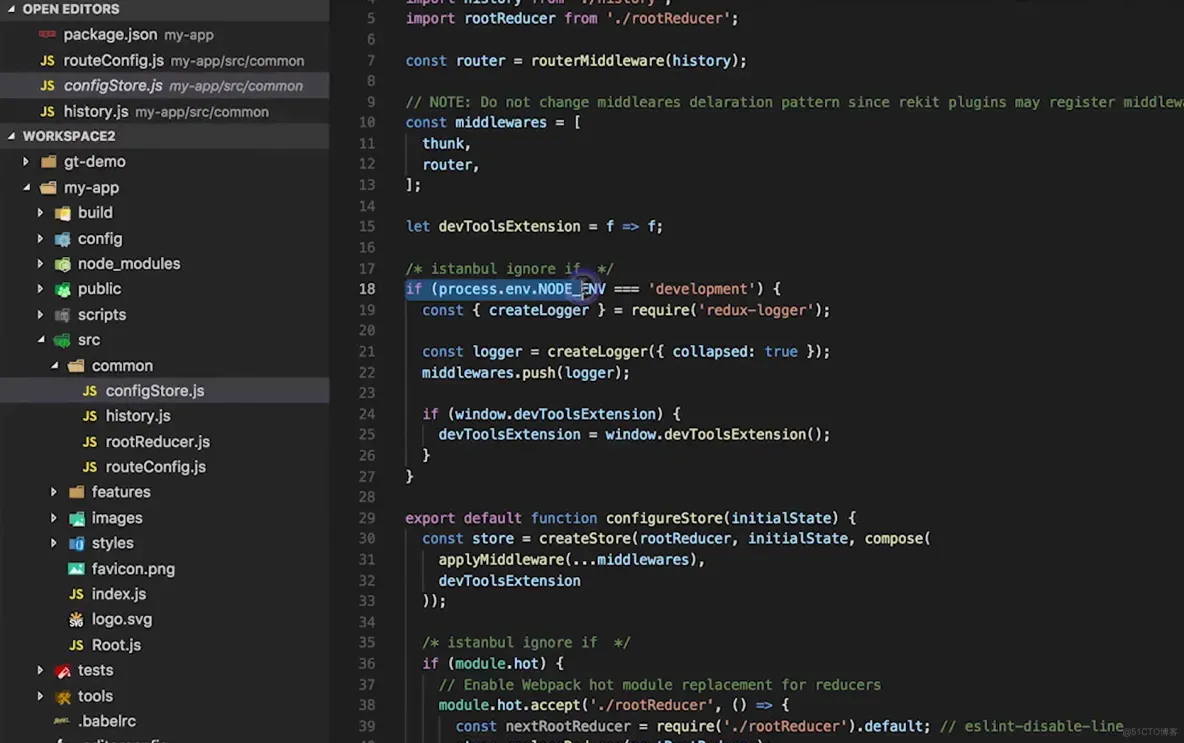Click the node_modules folder icon

pyautogui.click(x=63, y=264)
